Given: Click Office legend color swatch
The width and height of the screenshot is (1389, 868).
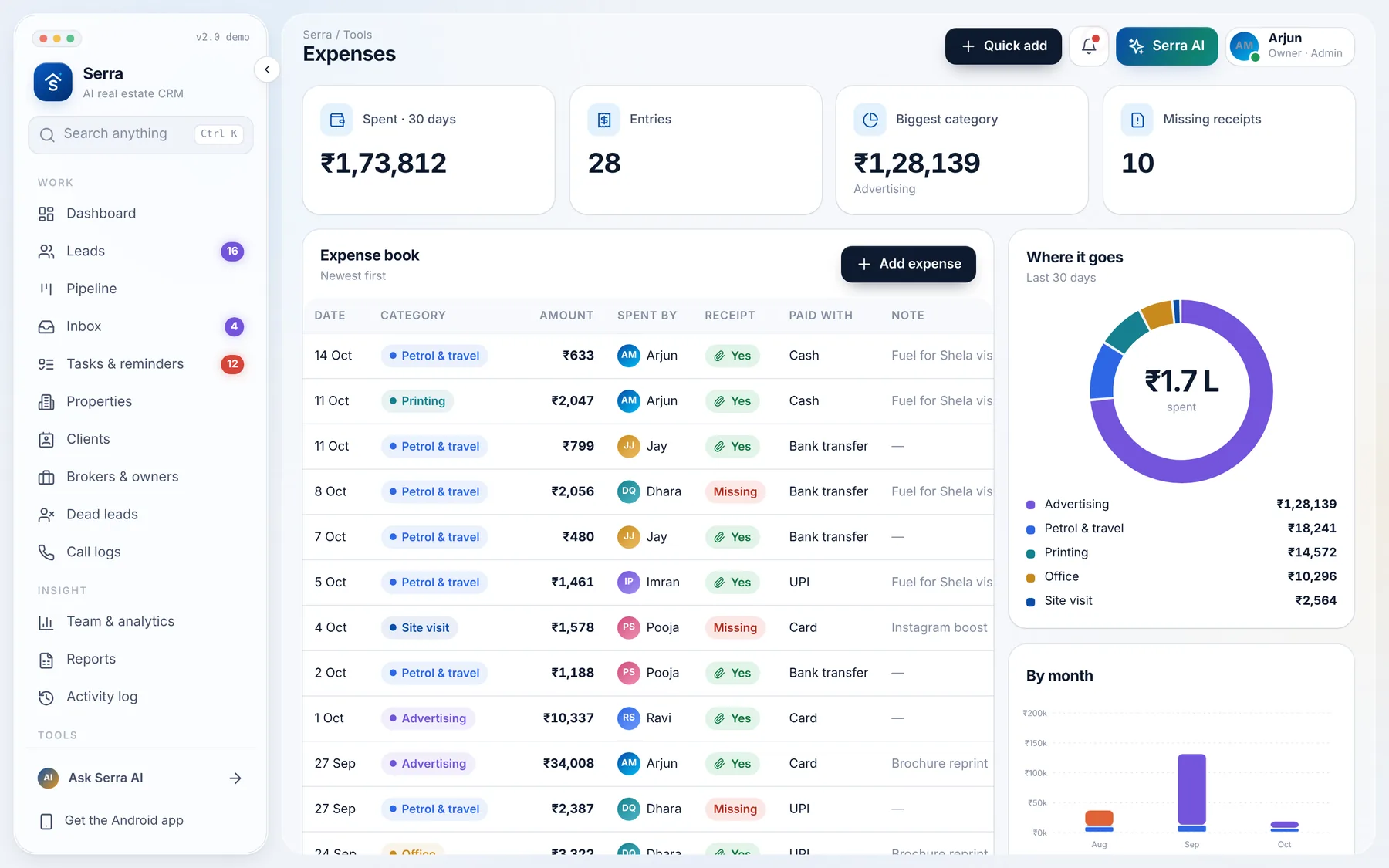Looking at the screenshot, I should click(1030, 577).
